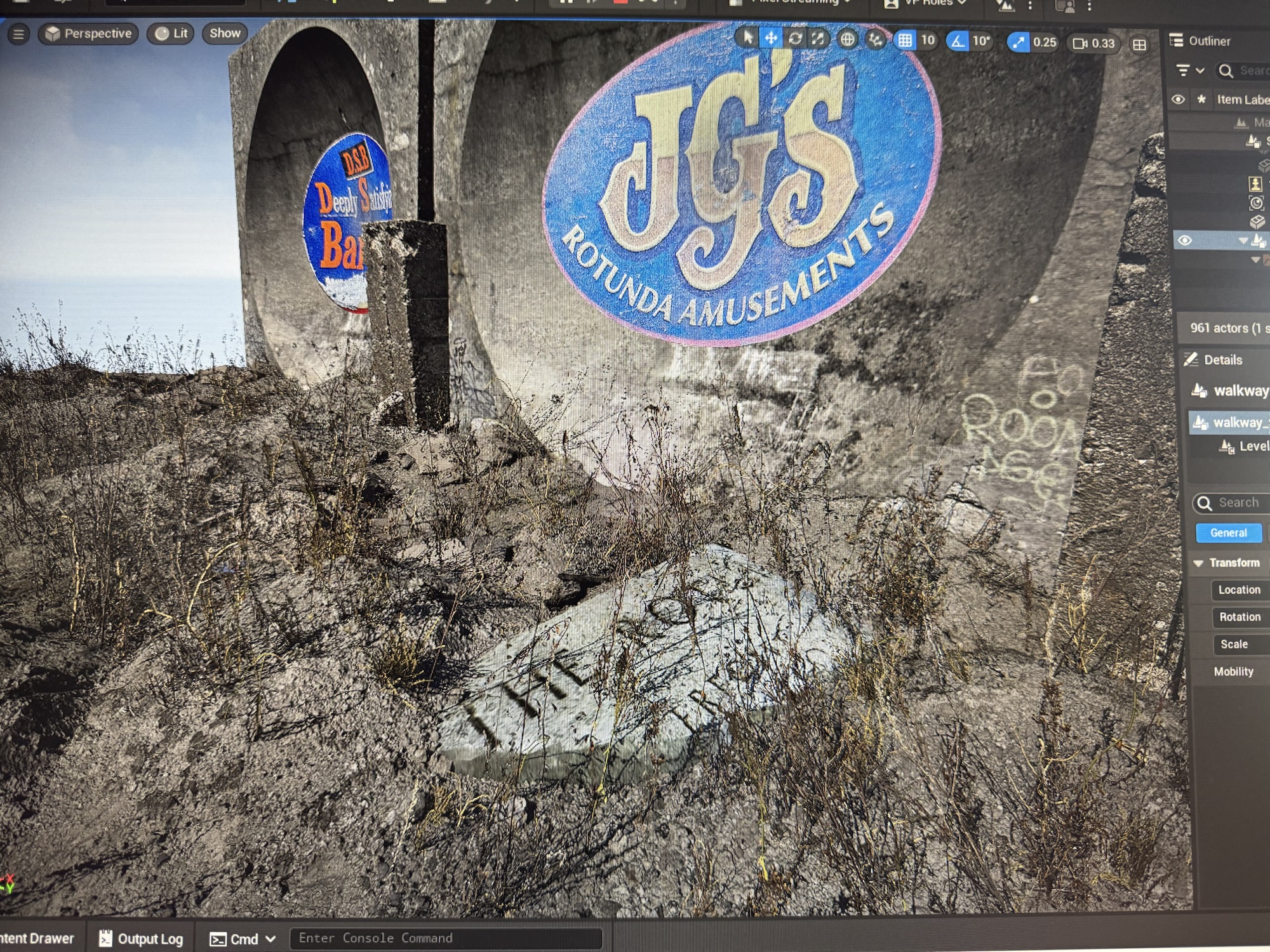Open the grid snap size 10 dropdown
Image resolution: width=1270 pixels, height=952 pixels.
click(x=928, y=41)
